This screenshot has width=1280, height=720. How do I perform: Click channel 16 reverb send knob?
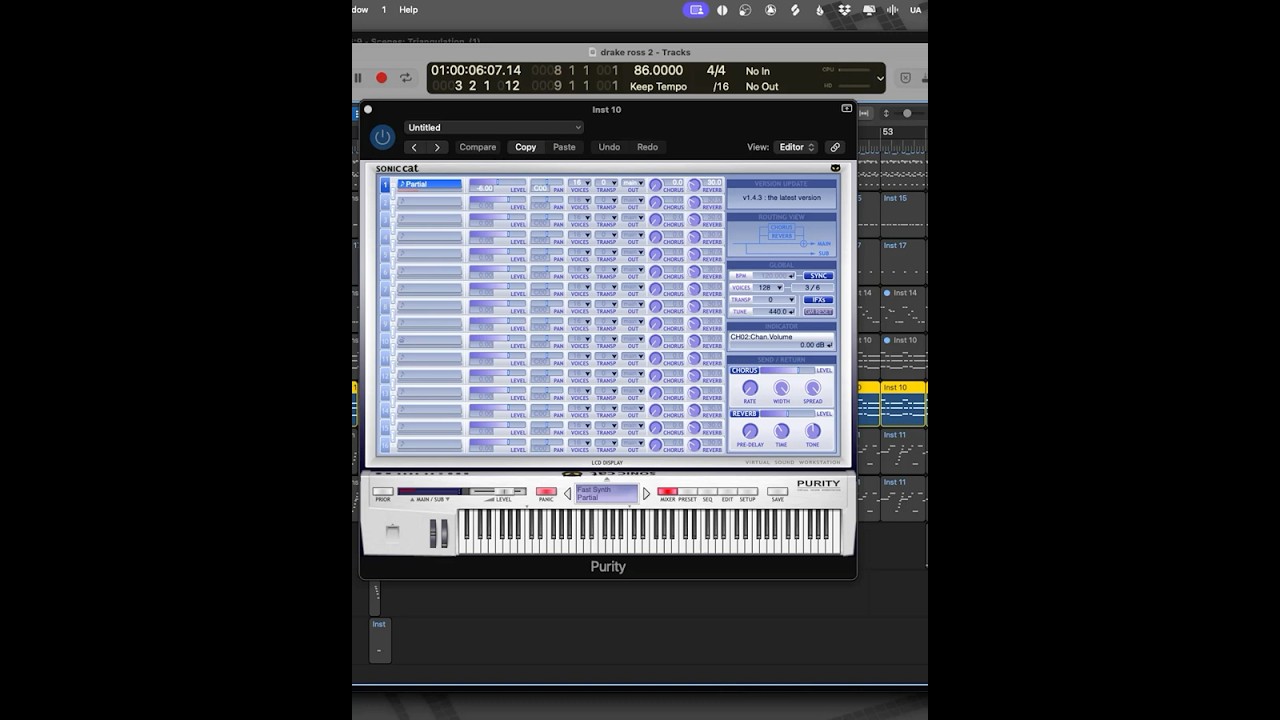click(694, 445)
